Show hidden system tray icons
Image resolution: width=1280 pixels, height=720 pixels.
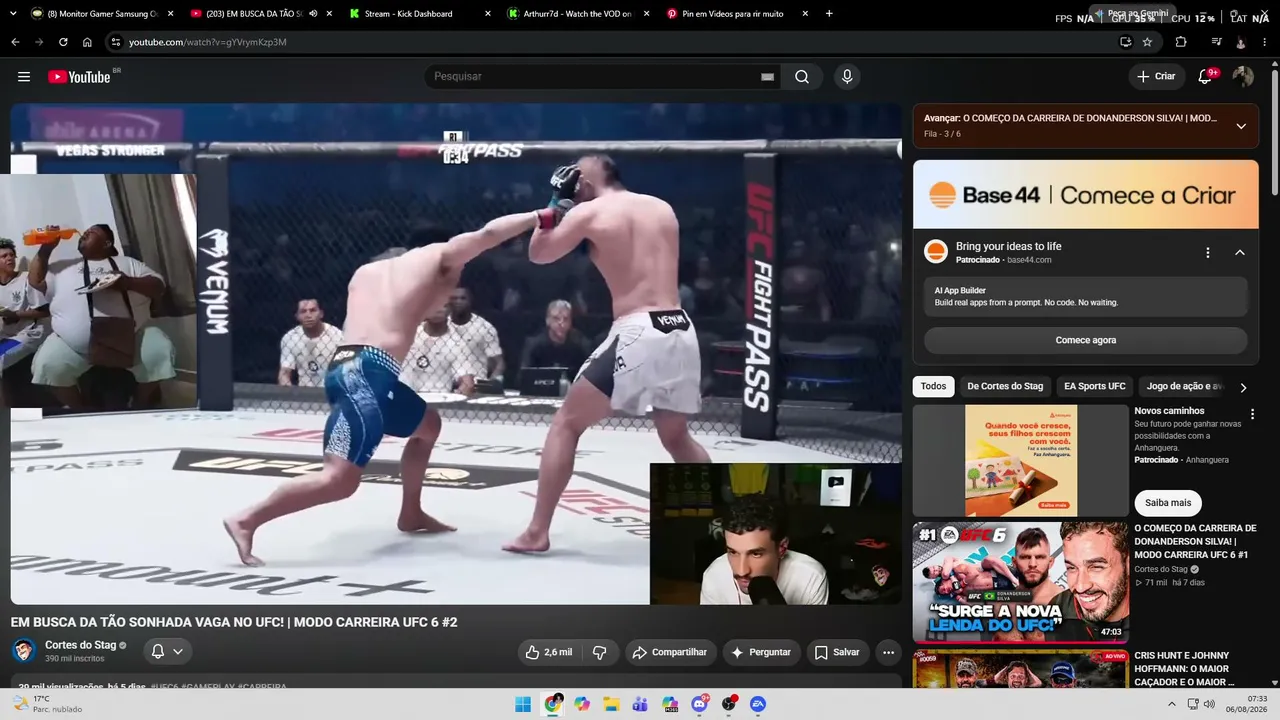pyautogui.click(x=1172, y=704)
